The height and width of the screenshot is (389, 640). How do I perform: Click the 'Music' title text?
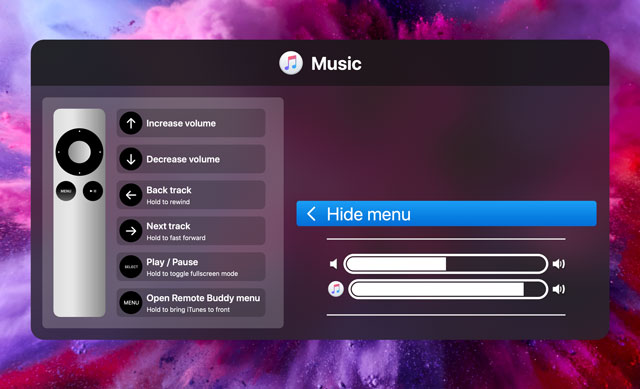[x=336, y=64]
